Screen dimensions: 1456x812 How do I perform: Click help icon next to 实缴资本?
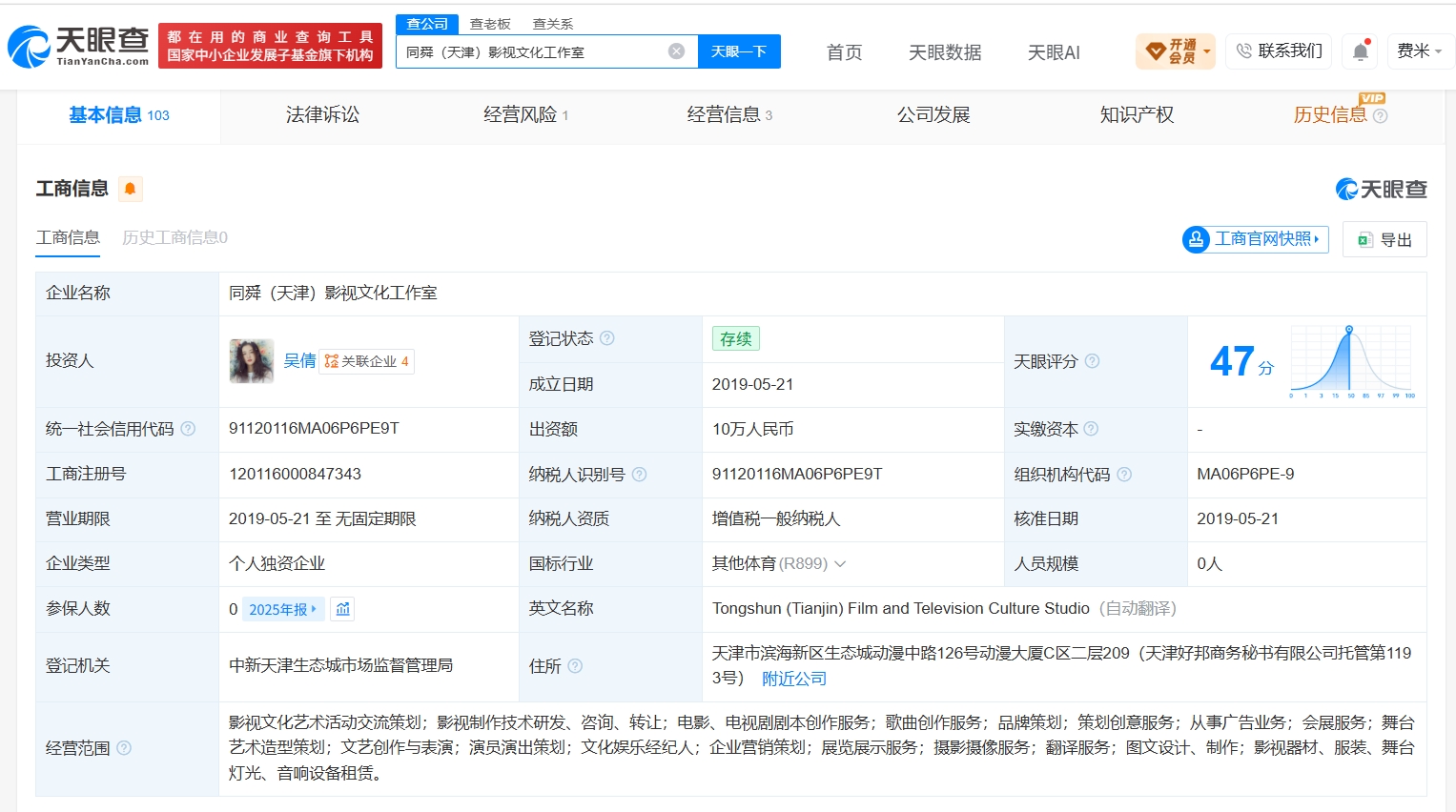[x=1092, y=429]
